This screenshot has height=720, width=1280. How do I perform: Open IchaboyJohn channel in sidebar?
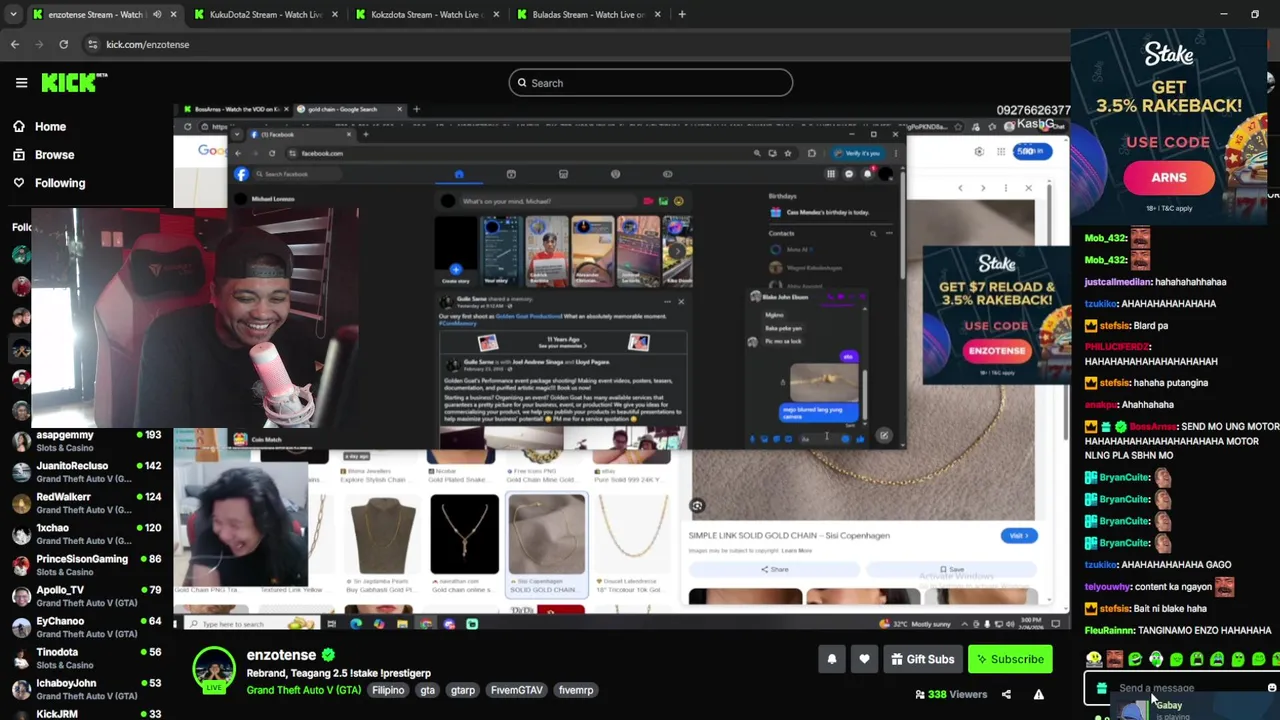(86, 689)
